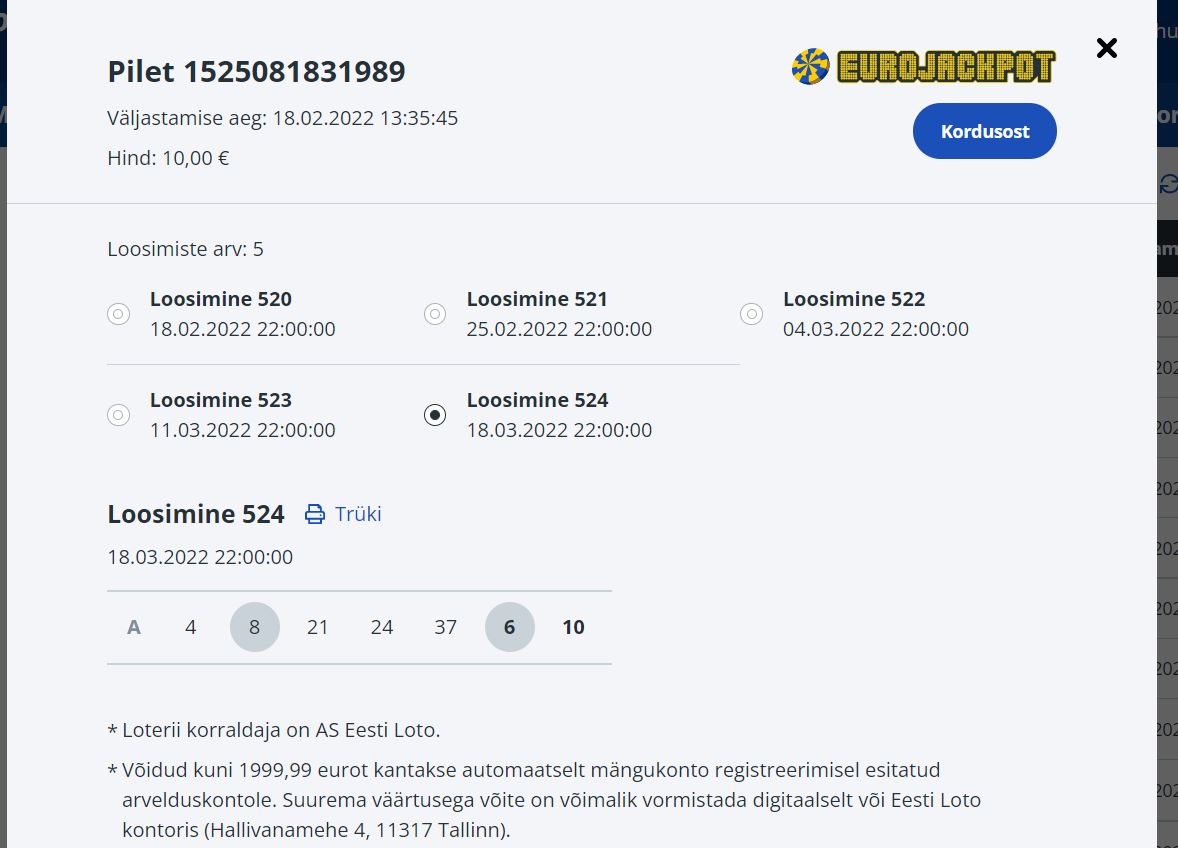Screen dimensions: 1178x848
Task: Select the Loosimine 522 radio option
Action: pos(751,314)
